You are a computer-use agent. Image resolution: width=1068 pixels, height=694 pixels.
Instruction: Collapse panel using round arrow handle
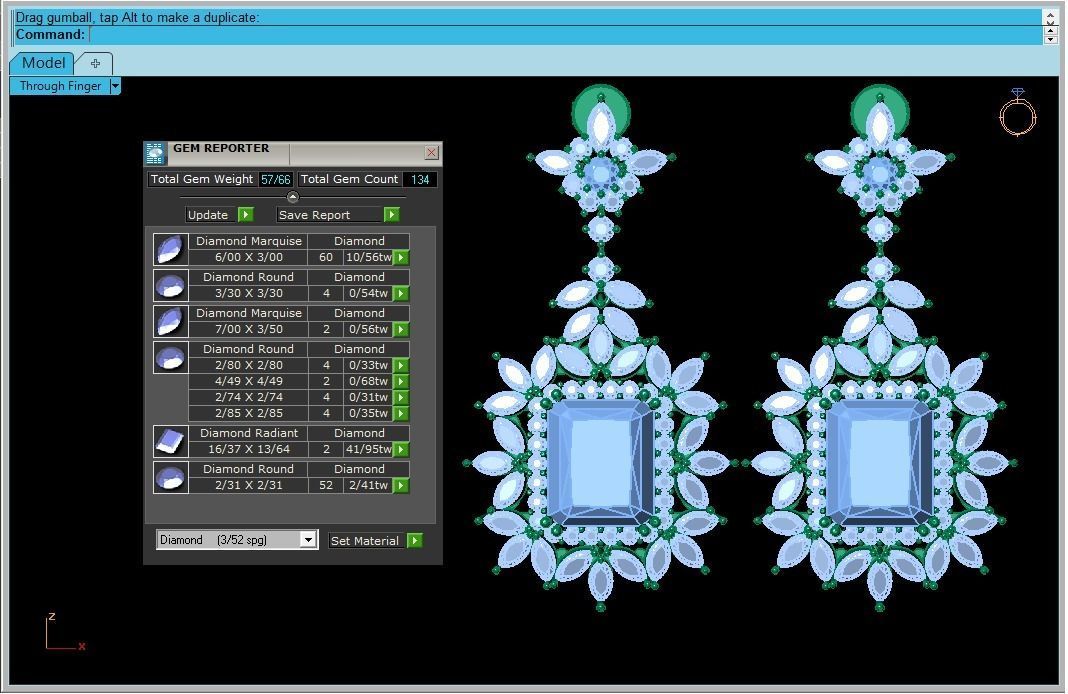point(293,197)
